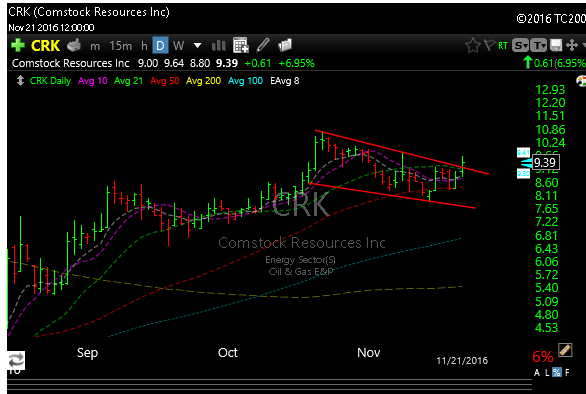Click the save floppy disk icon
Viewport: 586px width, 394px height.
pos(556,46)
